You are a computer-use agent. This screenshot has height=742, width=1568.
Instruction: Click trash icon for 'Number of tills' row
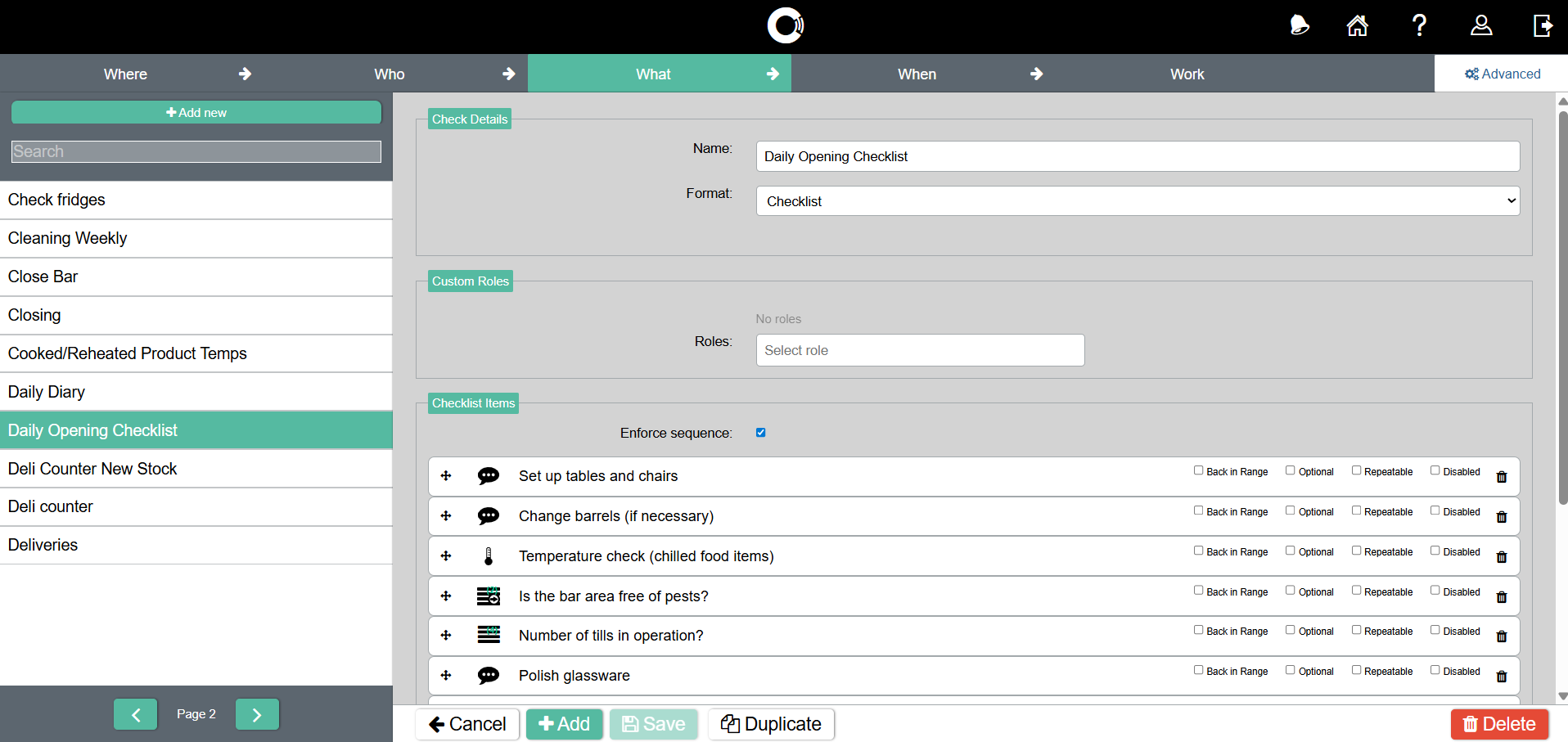coord(1501,636)
